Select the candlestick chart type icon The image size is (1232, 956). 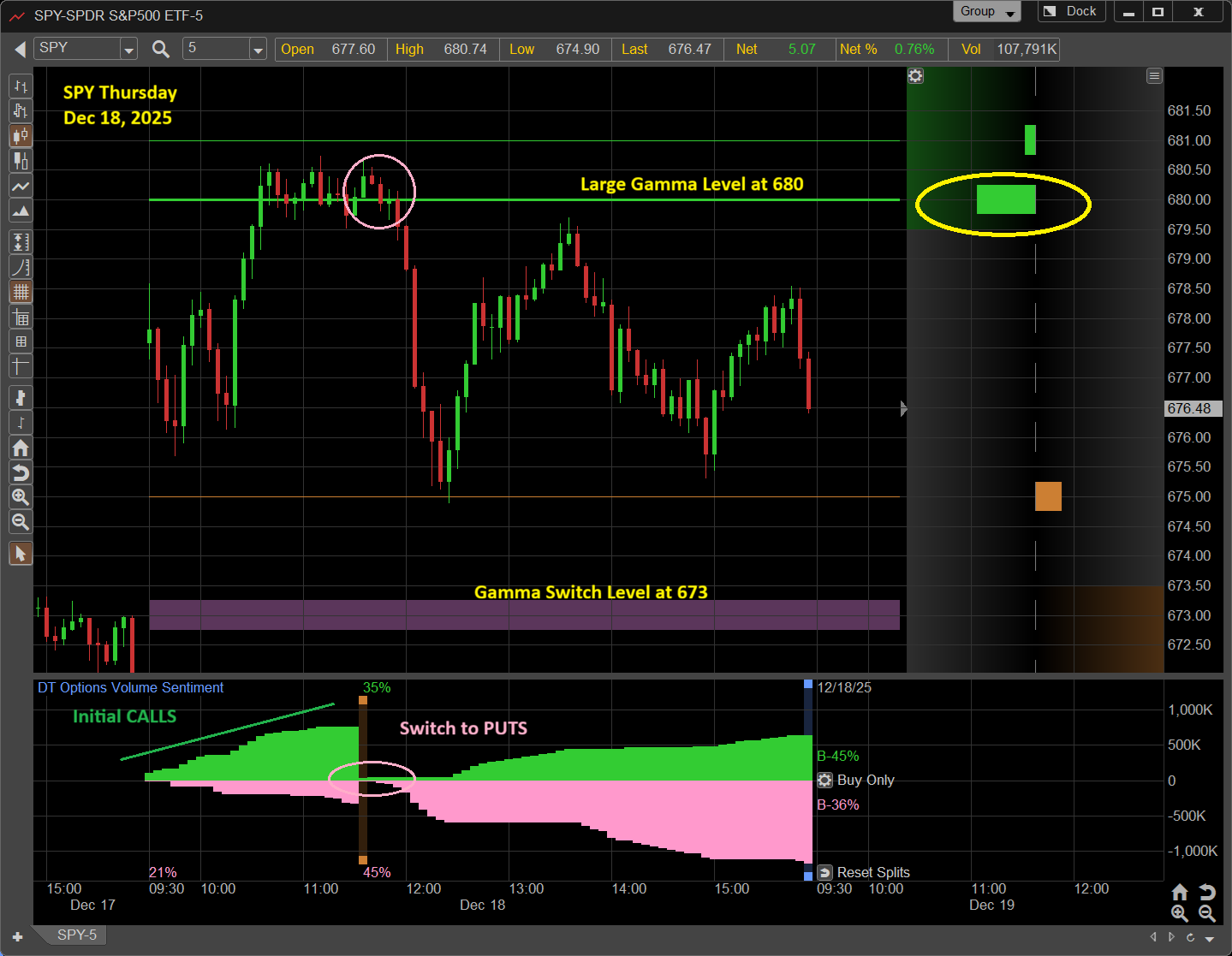[21, 135]
